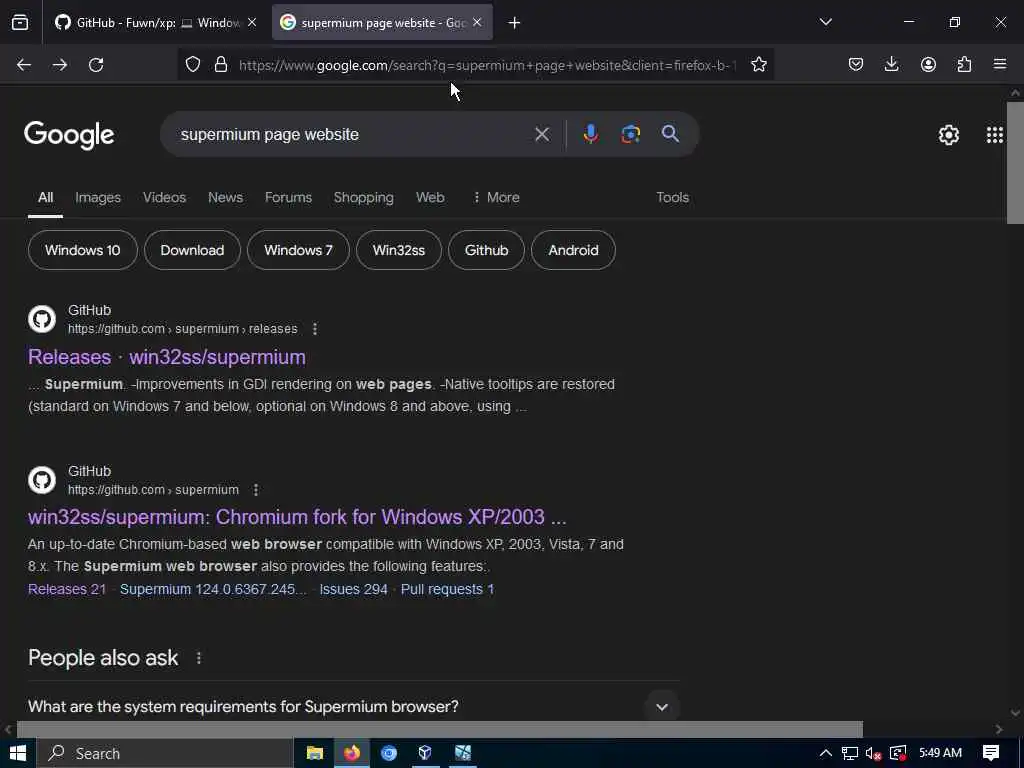Clear the Google search box text
This screenshot has height=768, width=1024.
541,135
